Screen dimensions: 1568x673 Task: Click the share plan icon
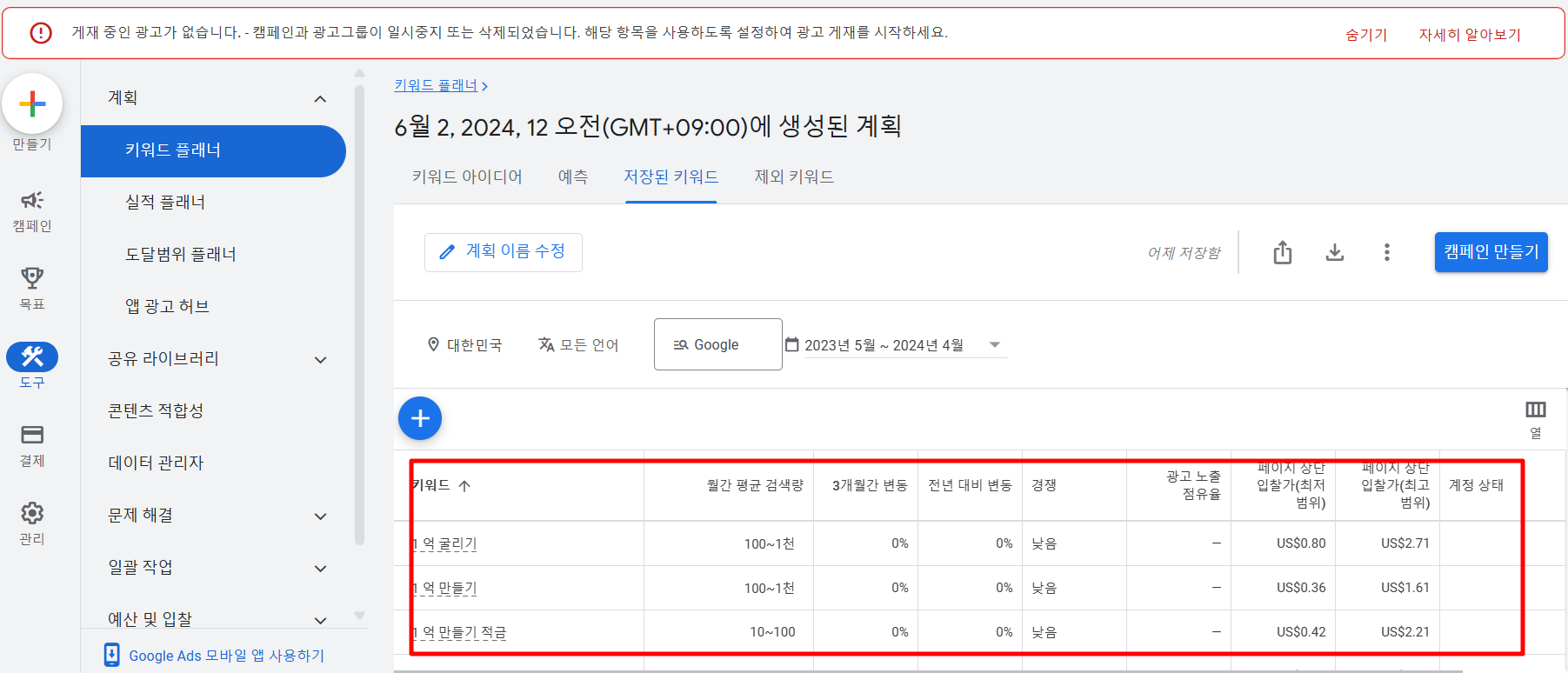tap(1283, 252)
